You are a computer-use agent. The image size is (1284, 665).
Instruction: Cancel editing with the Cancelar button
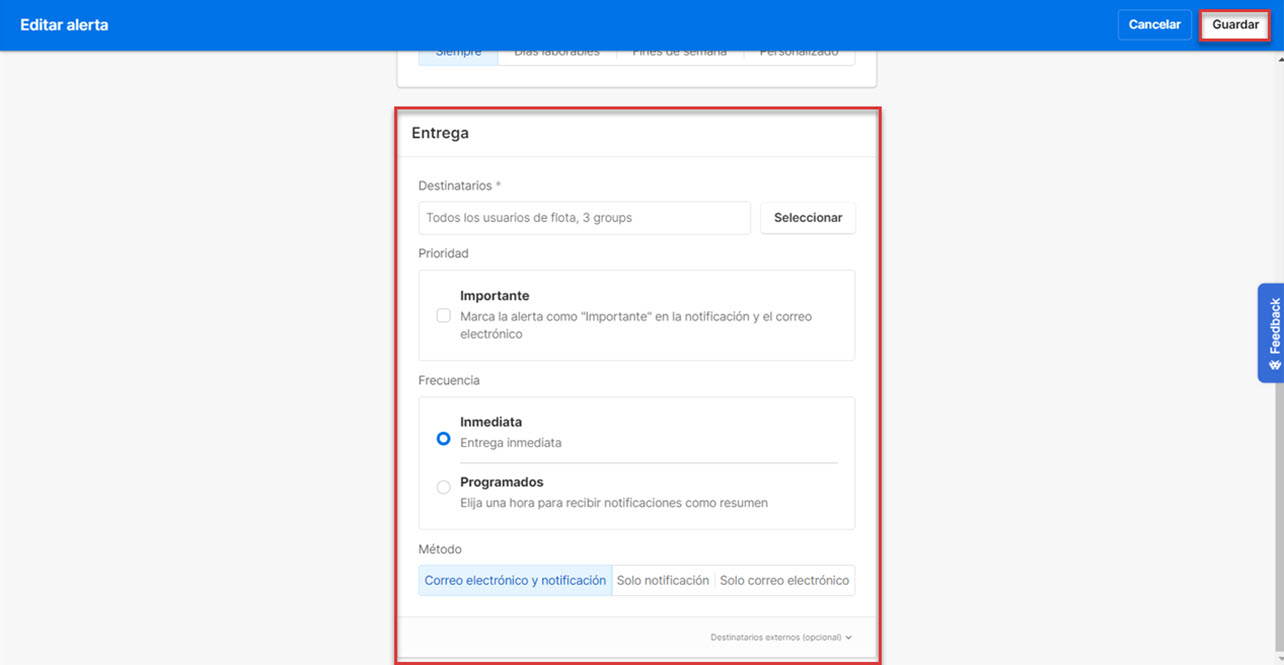click(x=1154, y=24)
